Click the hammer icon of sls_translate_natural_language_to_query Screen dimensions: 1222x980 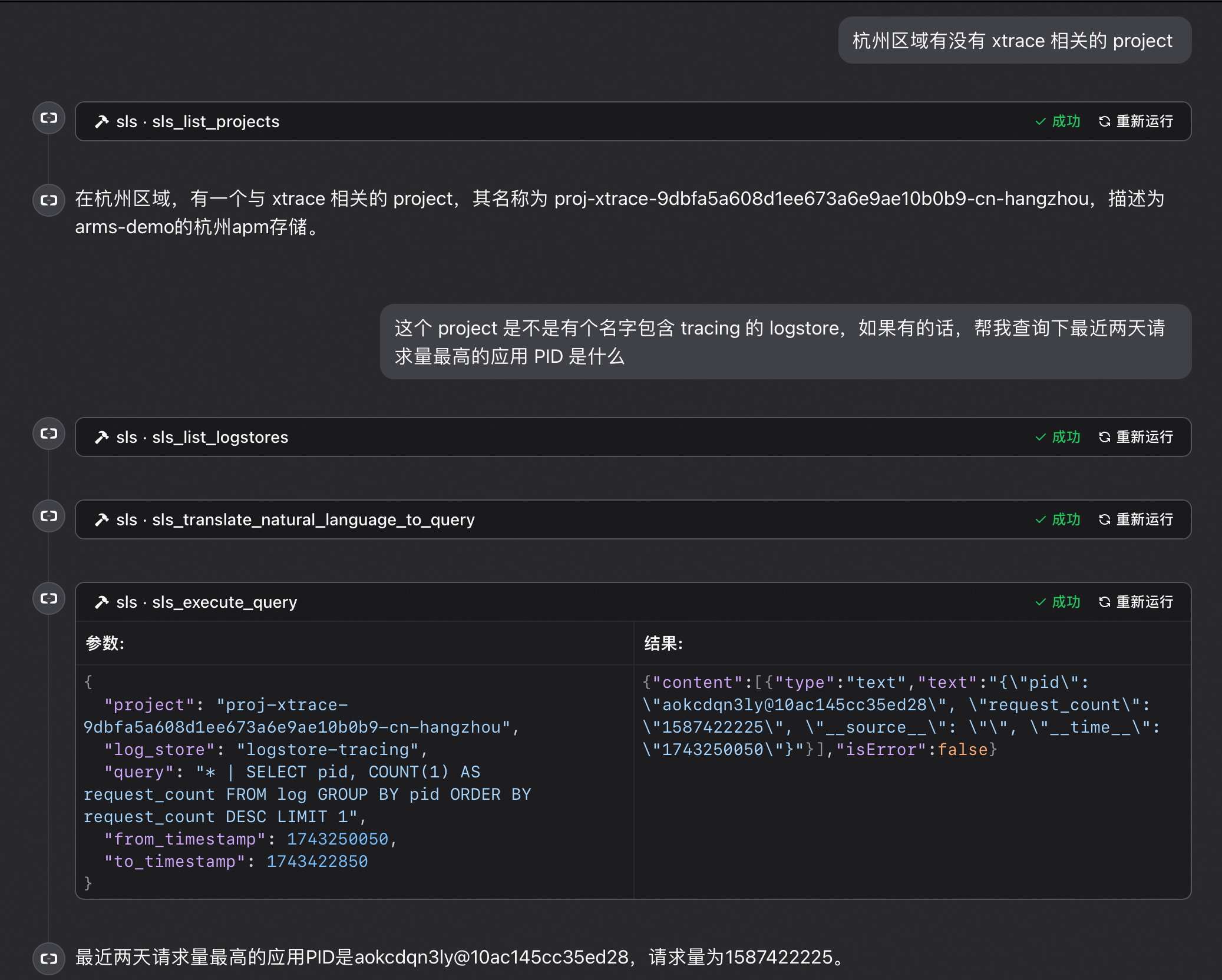[102, 519]
